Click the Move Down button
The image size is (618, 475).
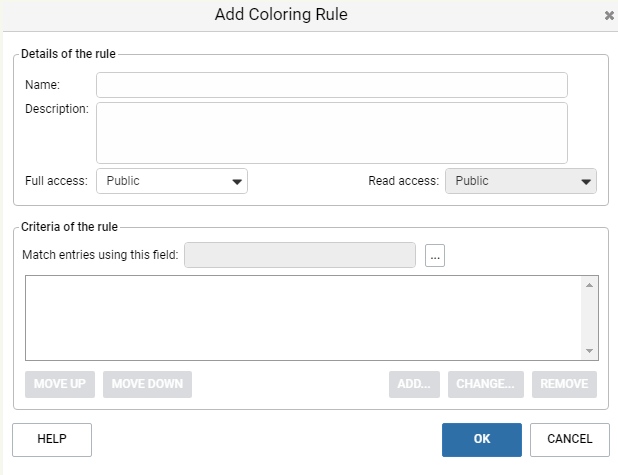pos(147,384)
